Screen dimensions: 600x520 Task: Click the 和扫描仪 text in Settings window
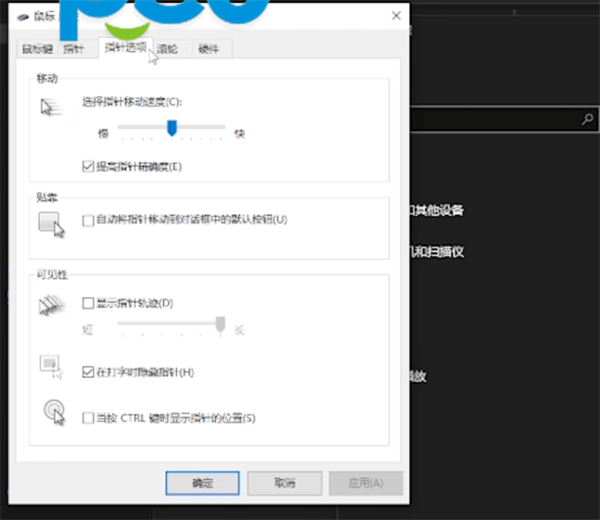439,252
